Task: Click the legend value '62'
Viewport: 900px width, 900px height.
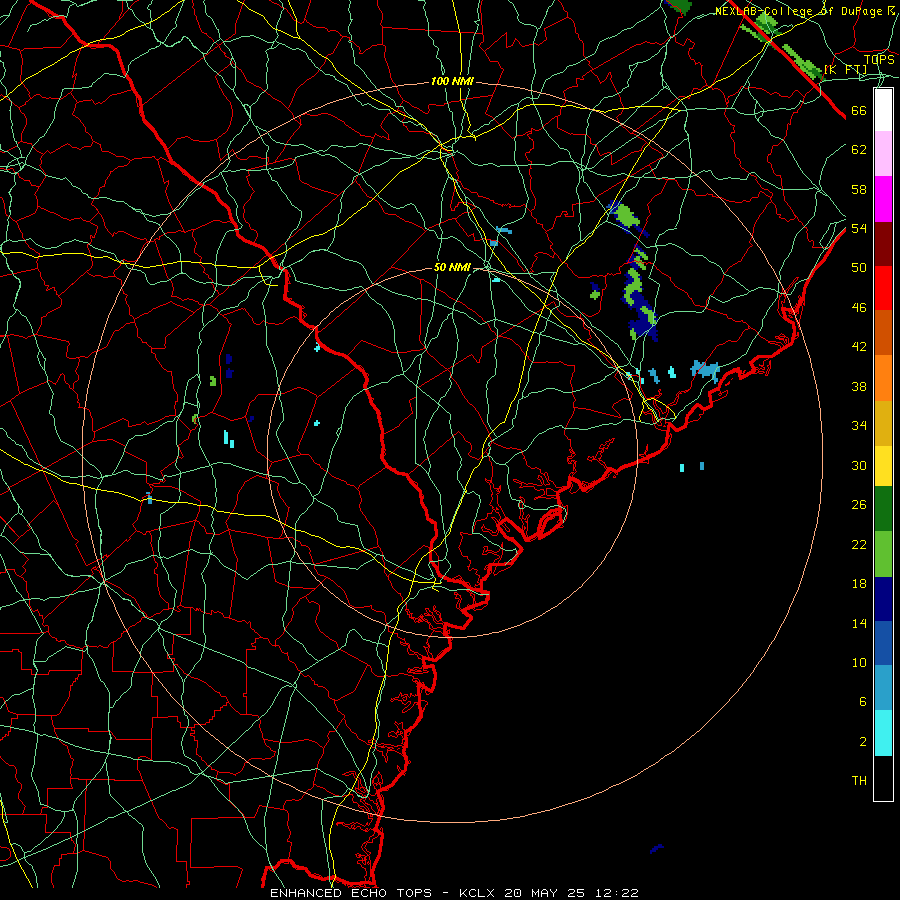Action: 859,150
